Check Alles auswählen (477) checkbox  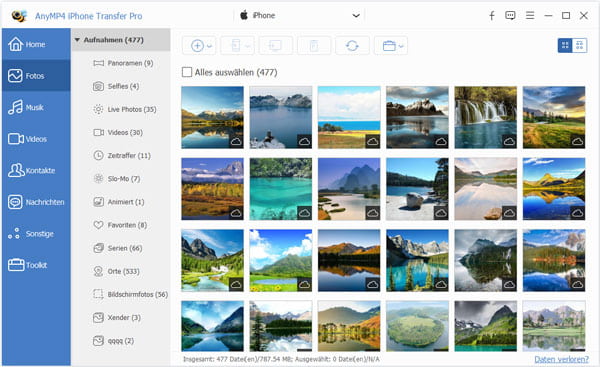pyautogui.click(x=187, y=72)
